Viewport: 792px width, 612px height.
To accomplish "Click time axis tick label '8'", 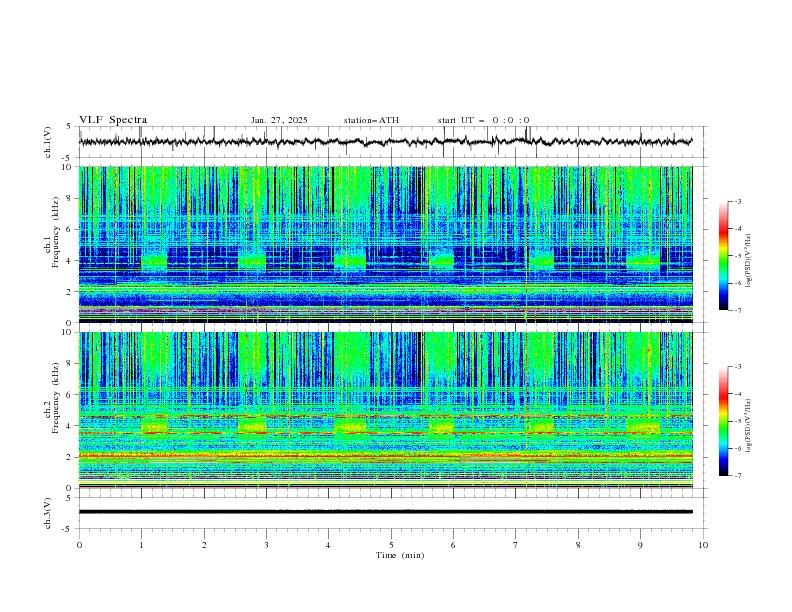I will (578, 545).
